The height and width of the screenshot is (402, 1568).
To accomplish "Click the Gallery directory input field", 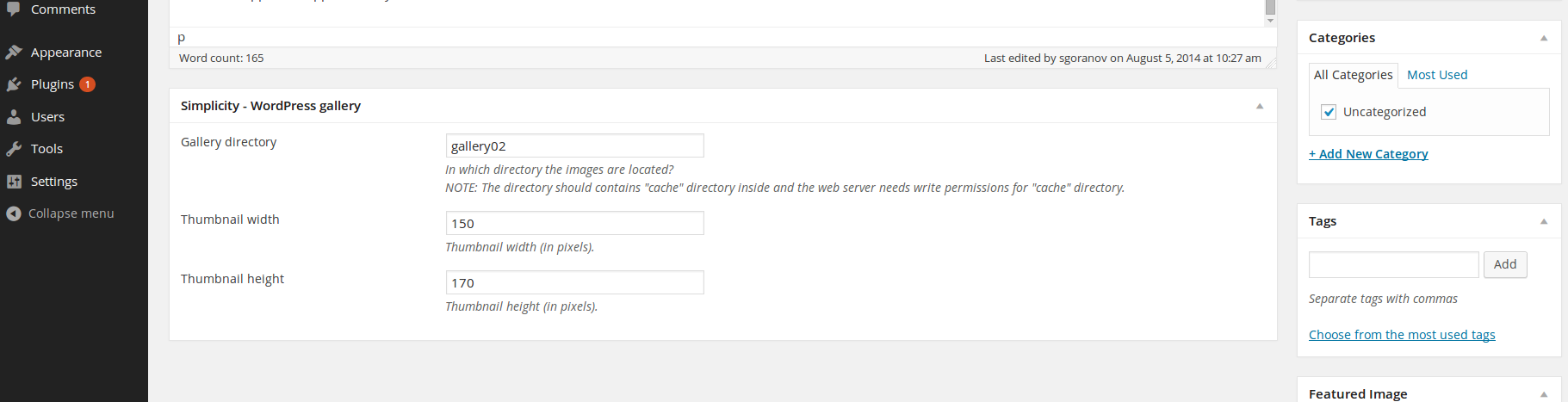I will [574, 145].
